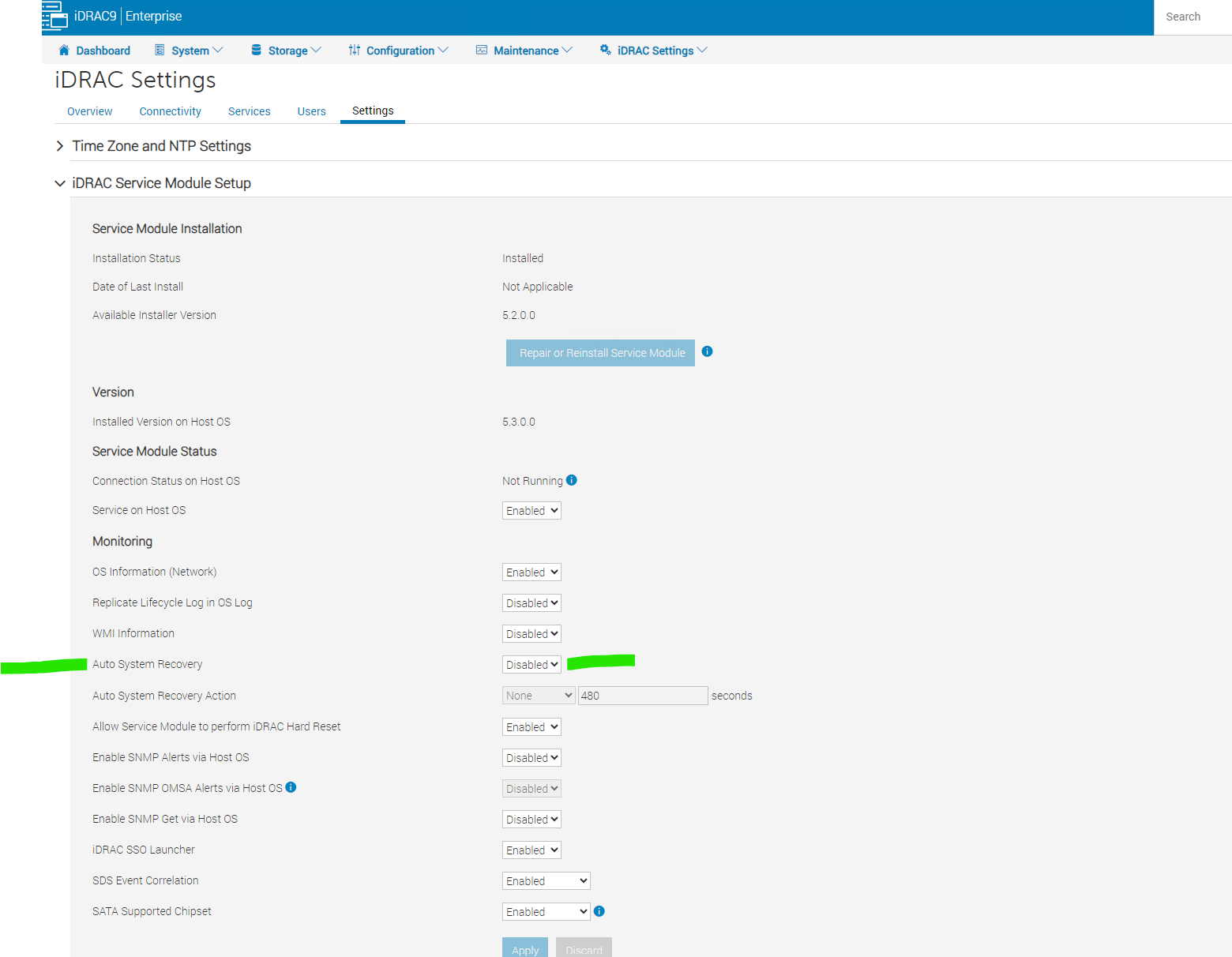Click the Dashboard home icon
This screenshot has height=957, width=1232.
point(64,50)
